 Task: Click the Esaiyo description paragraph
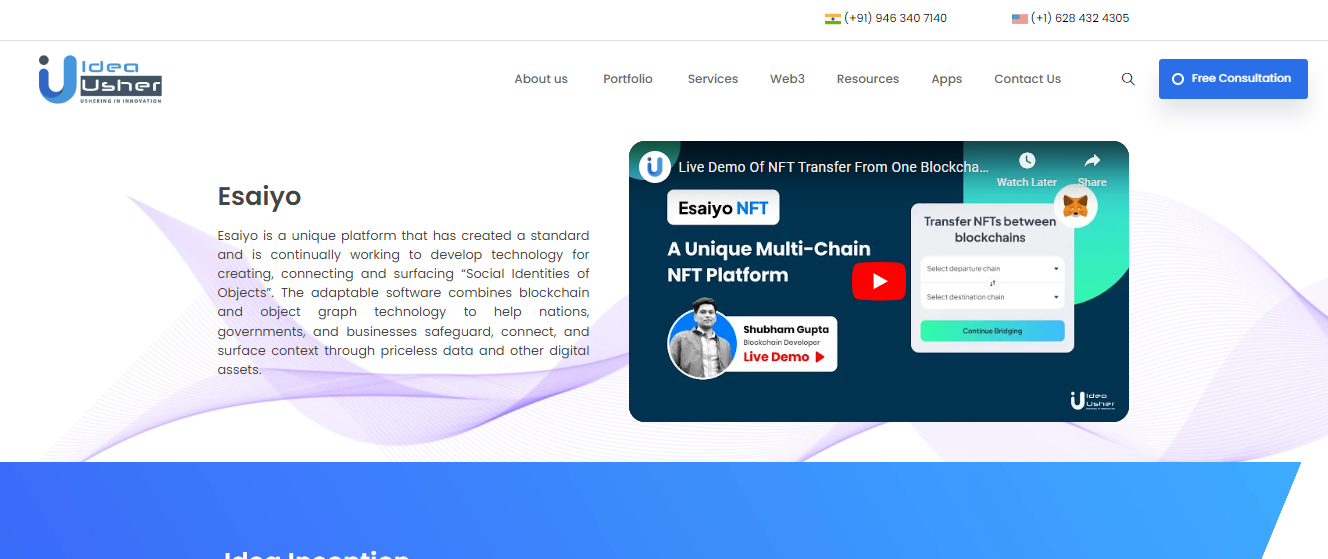403,302
